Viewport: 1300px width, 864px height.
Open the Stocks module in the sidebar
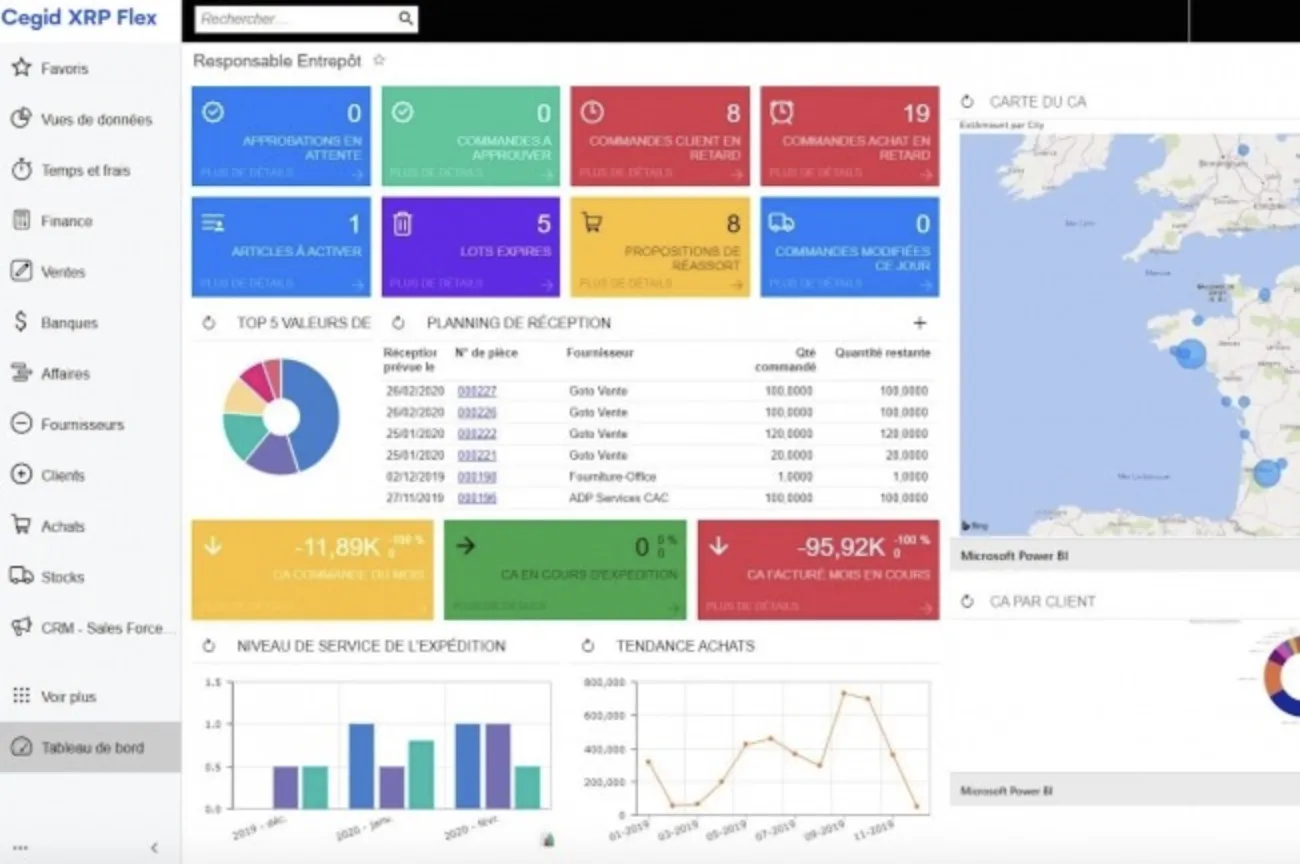coord(63,576)
